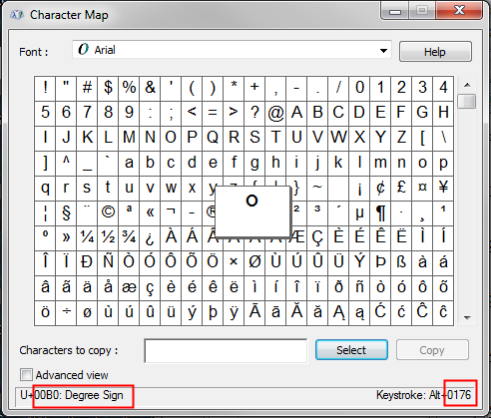
Task: Select the multiplication sign × cell
Action: (234, 262)
